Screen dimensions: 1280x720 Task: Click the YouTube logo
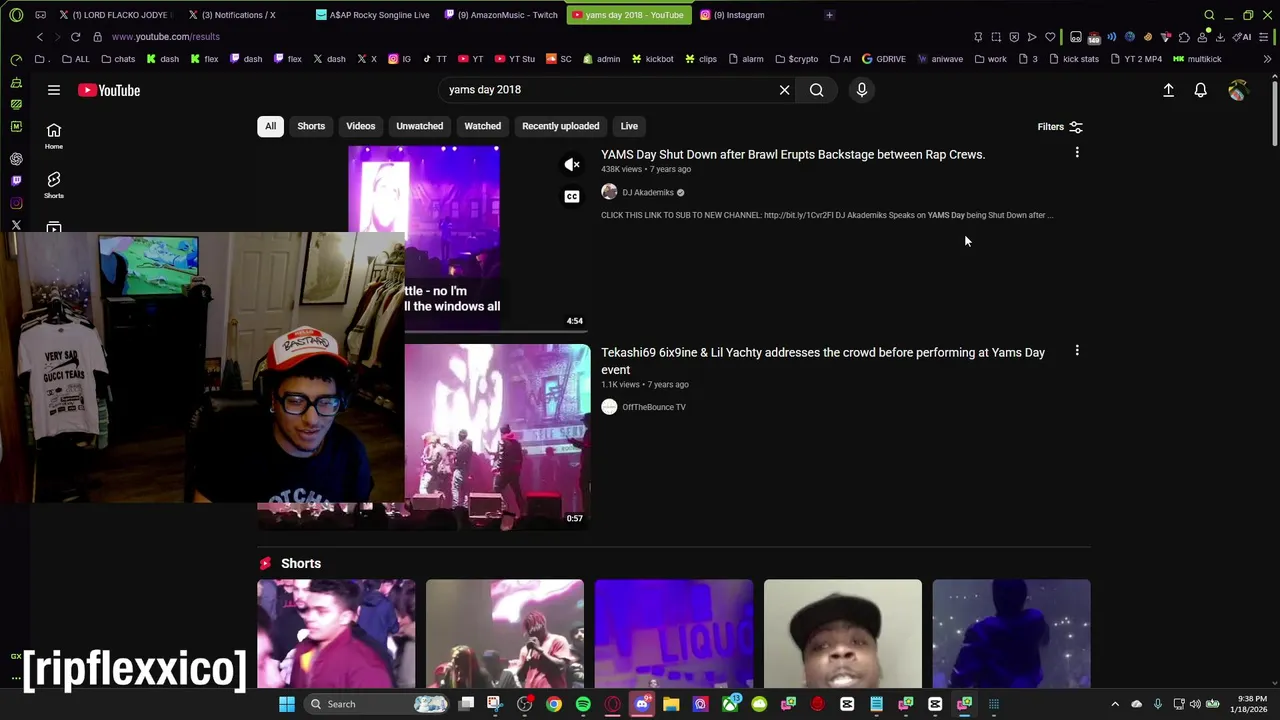tap(109, 90)
